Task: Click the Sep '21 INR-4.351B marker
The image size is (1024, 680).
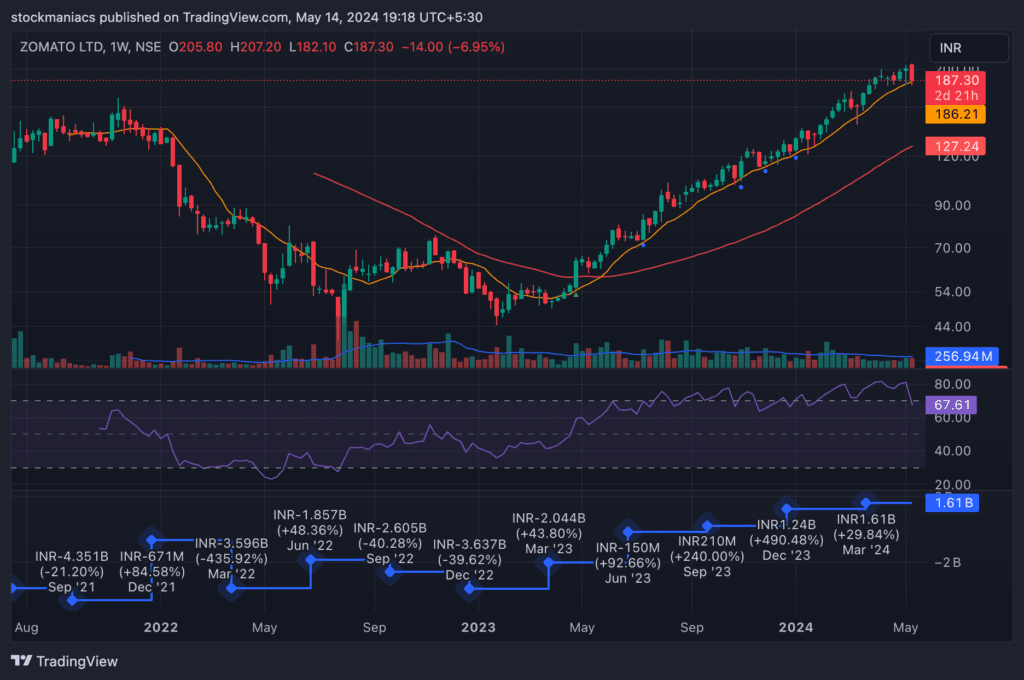Action: 72,598
